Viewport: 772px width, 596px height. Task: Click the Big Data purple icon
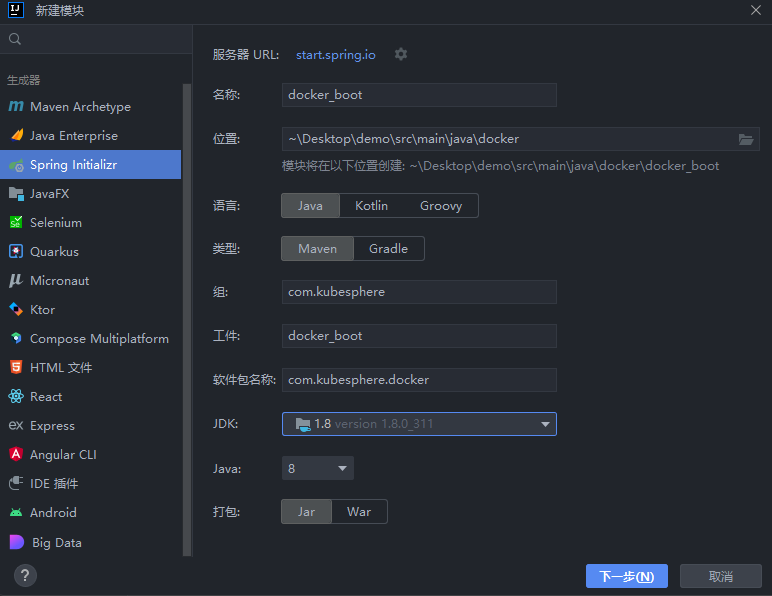click(x=16, y=542)
